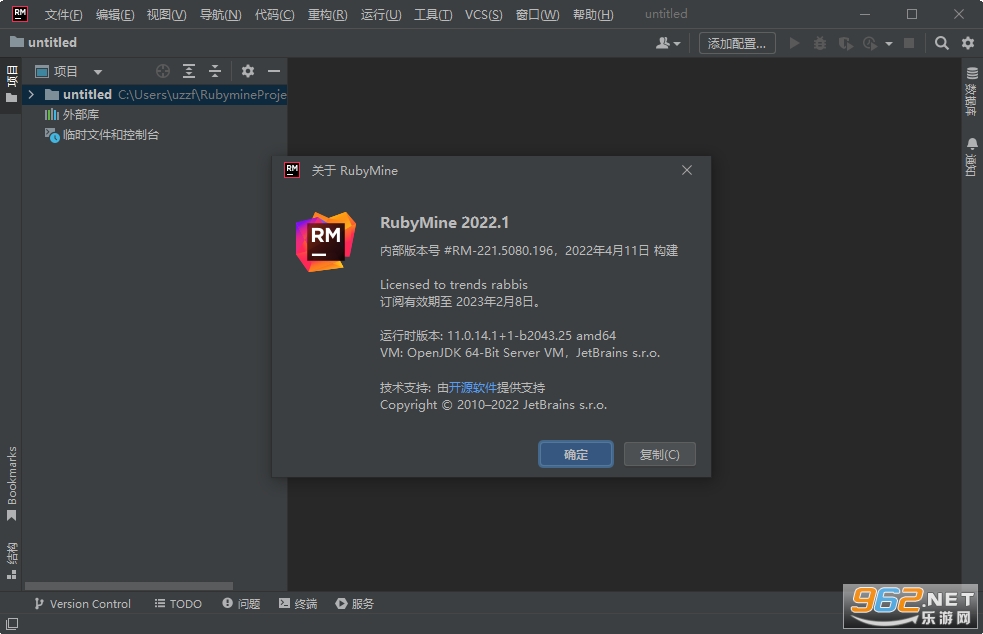
Task: Click the 订阅有效期至 2023年2月8日 line
Action: (460, 302)
